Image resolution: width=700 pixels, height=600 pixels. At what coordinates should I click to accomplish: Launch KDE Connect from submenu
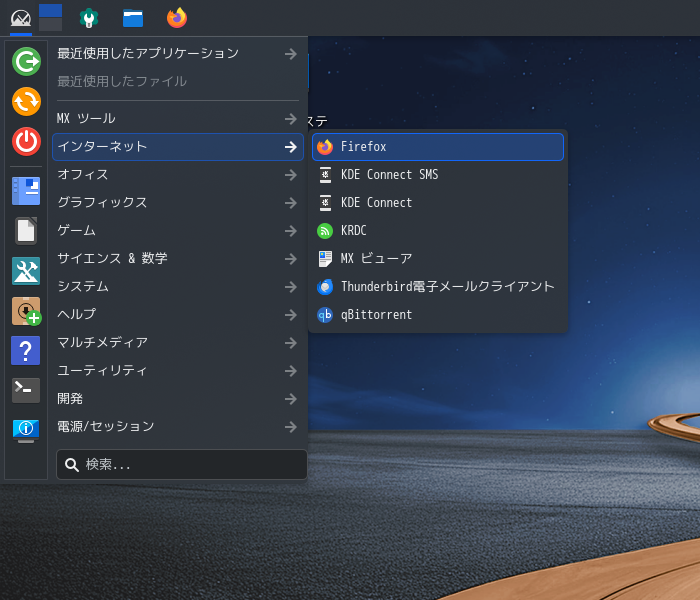[438, 203]
